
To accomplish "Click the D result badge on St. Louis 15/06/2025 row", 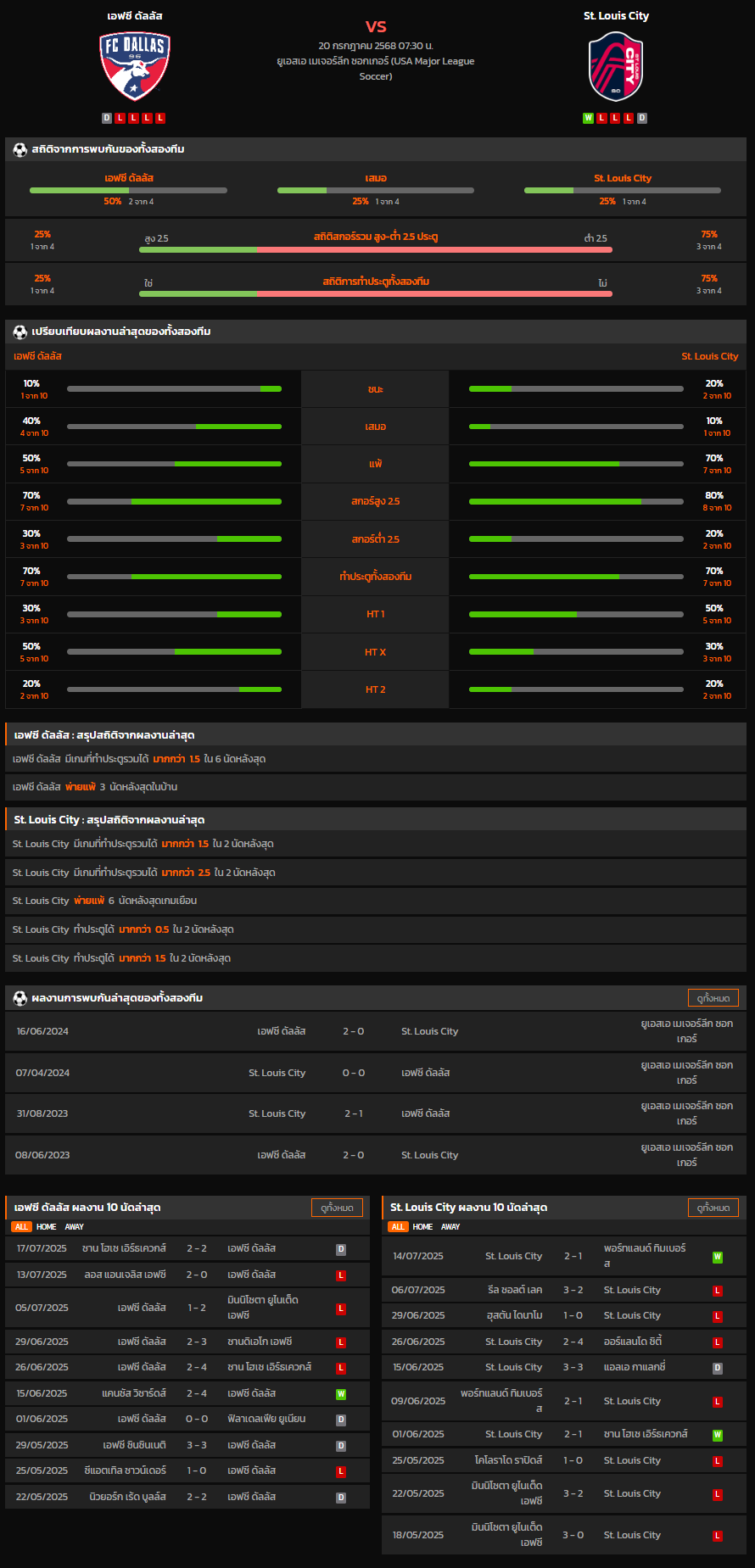I will 718,1368.
